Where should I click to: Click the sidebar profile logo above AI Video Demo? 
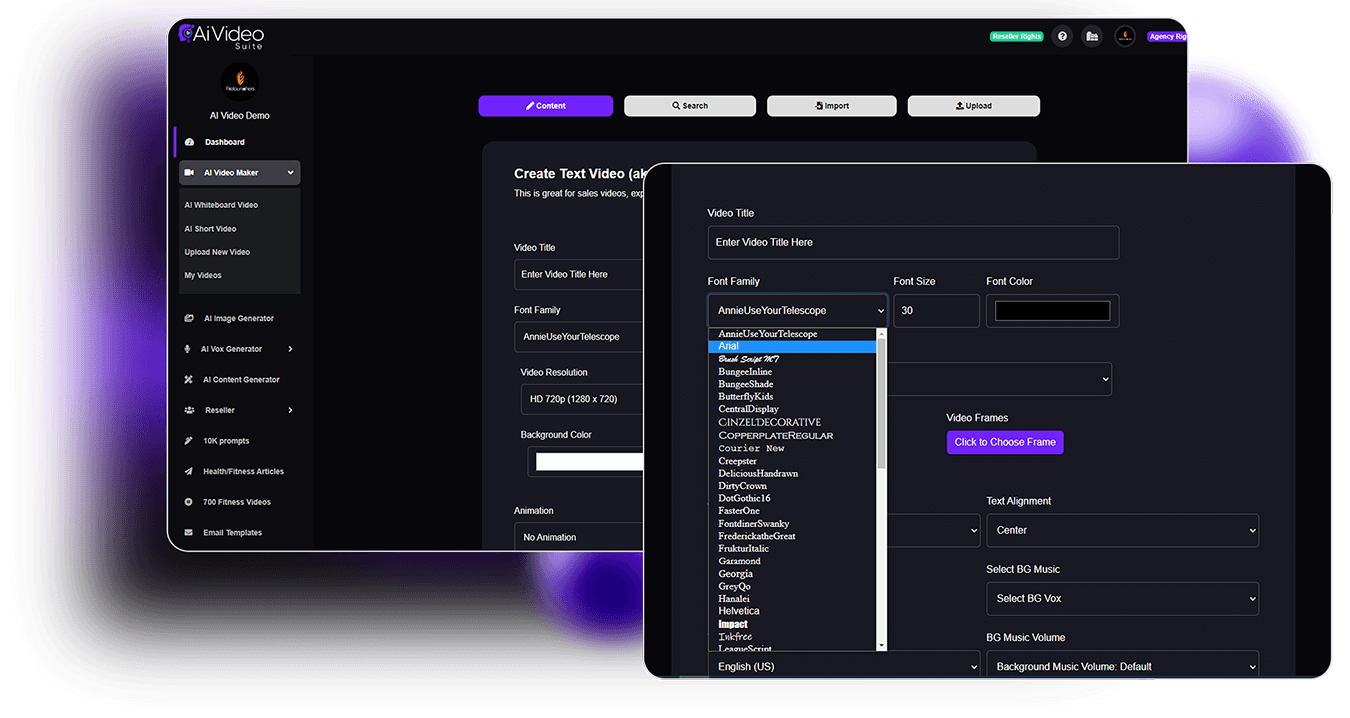point(239,83)
